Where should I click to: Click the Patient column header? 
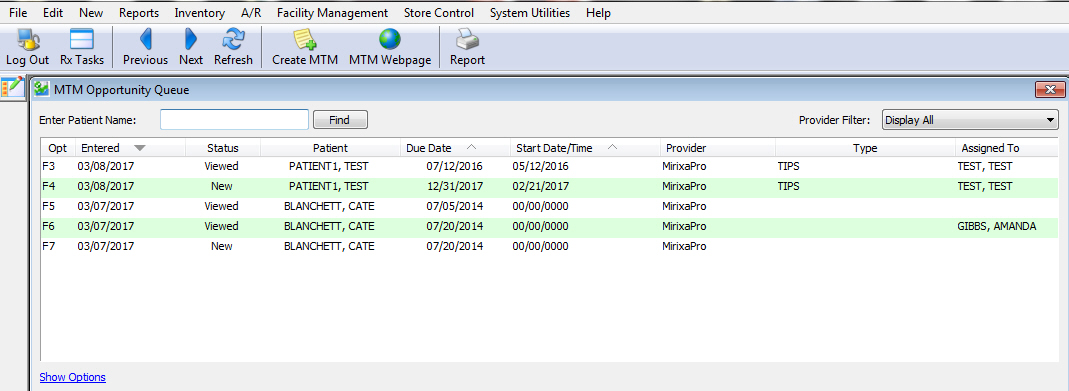(x=331, y=148)
